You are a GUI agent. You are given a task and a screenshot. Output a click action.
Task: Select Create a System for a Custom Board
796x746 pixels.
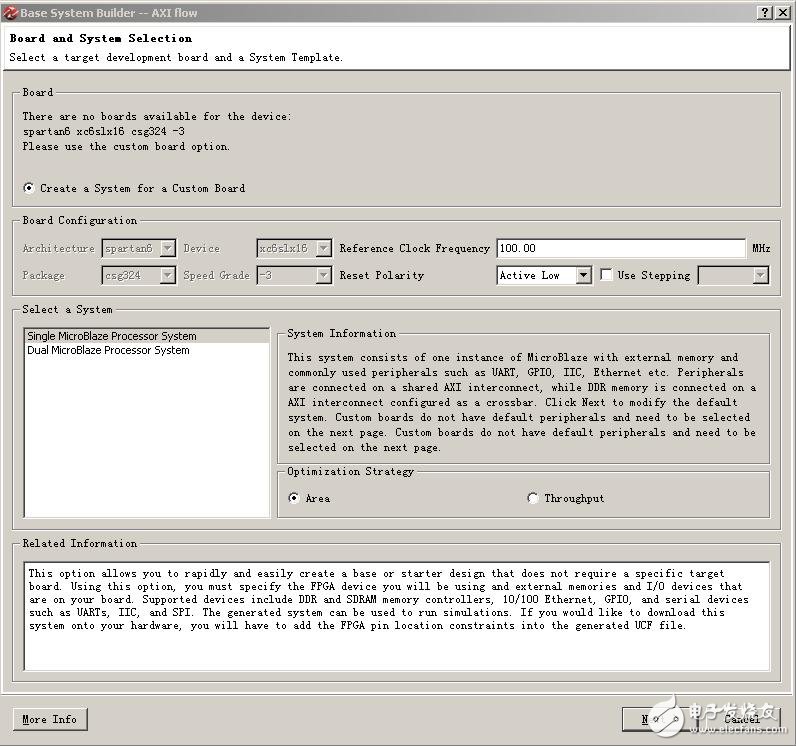click(29, 188)
